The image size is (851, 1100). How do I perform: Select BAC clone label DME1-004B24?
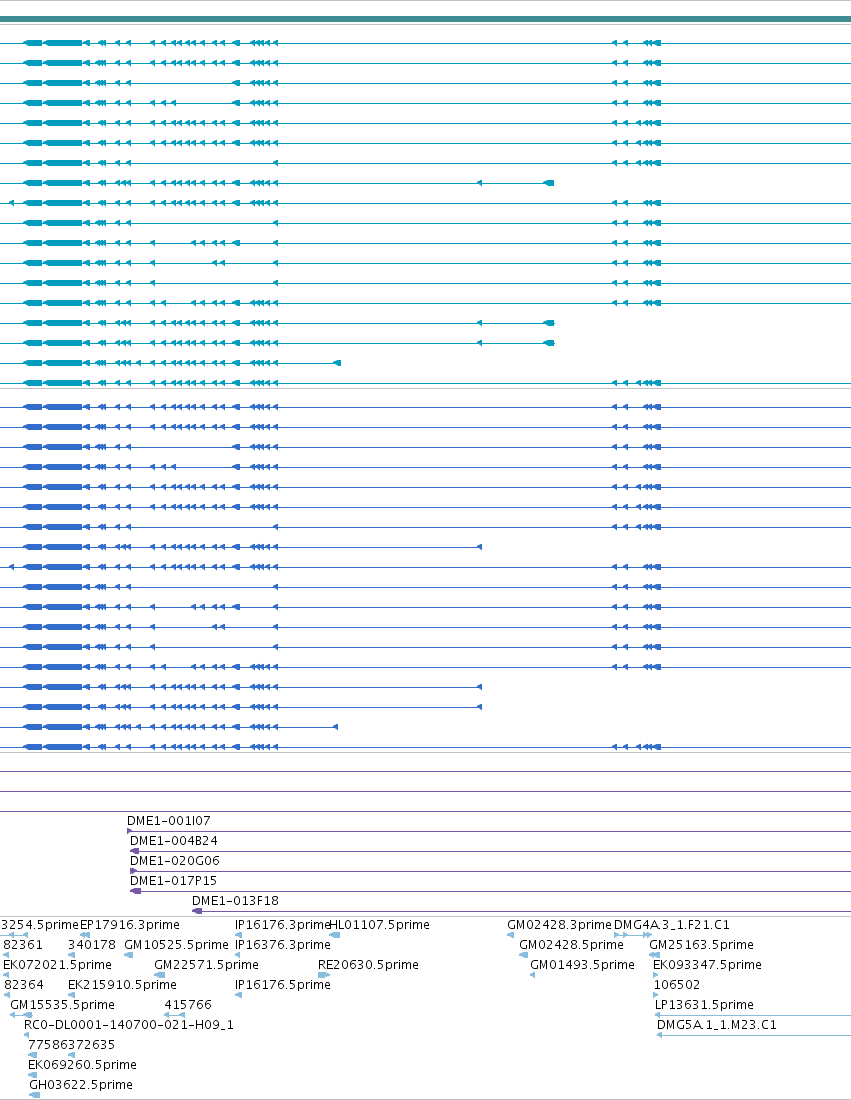[x=173, y=840]
